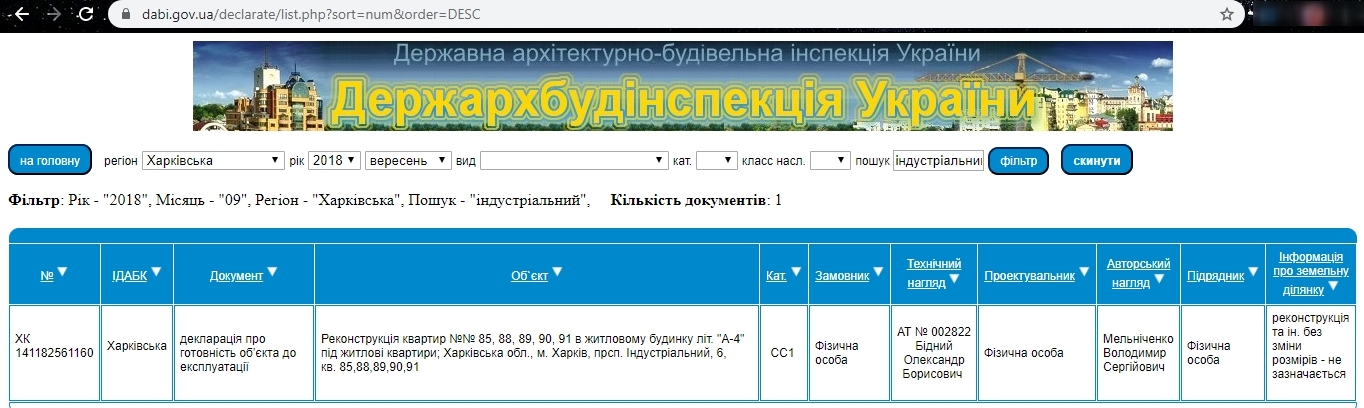
Task: View site info via the lock icon
Action: pyautogui.click(x=125, y=14)
